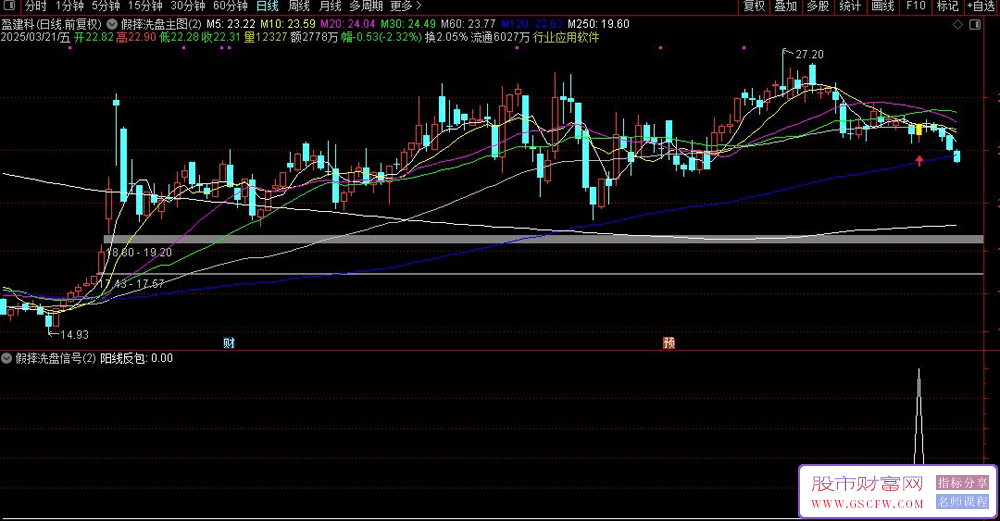Click the 假摔洗盘信号(2) indicator name
1000x521 pixels.
pyautogui.click(x=55, y=358)
